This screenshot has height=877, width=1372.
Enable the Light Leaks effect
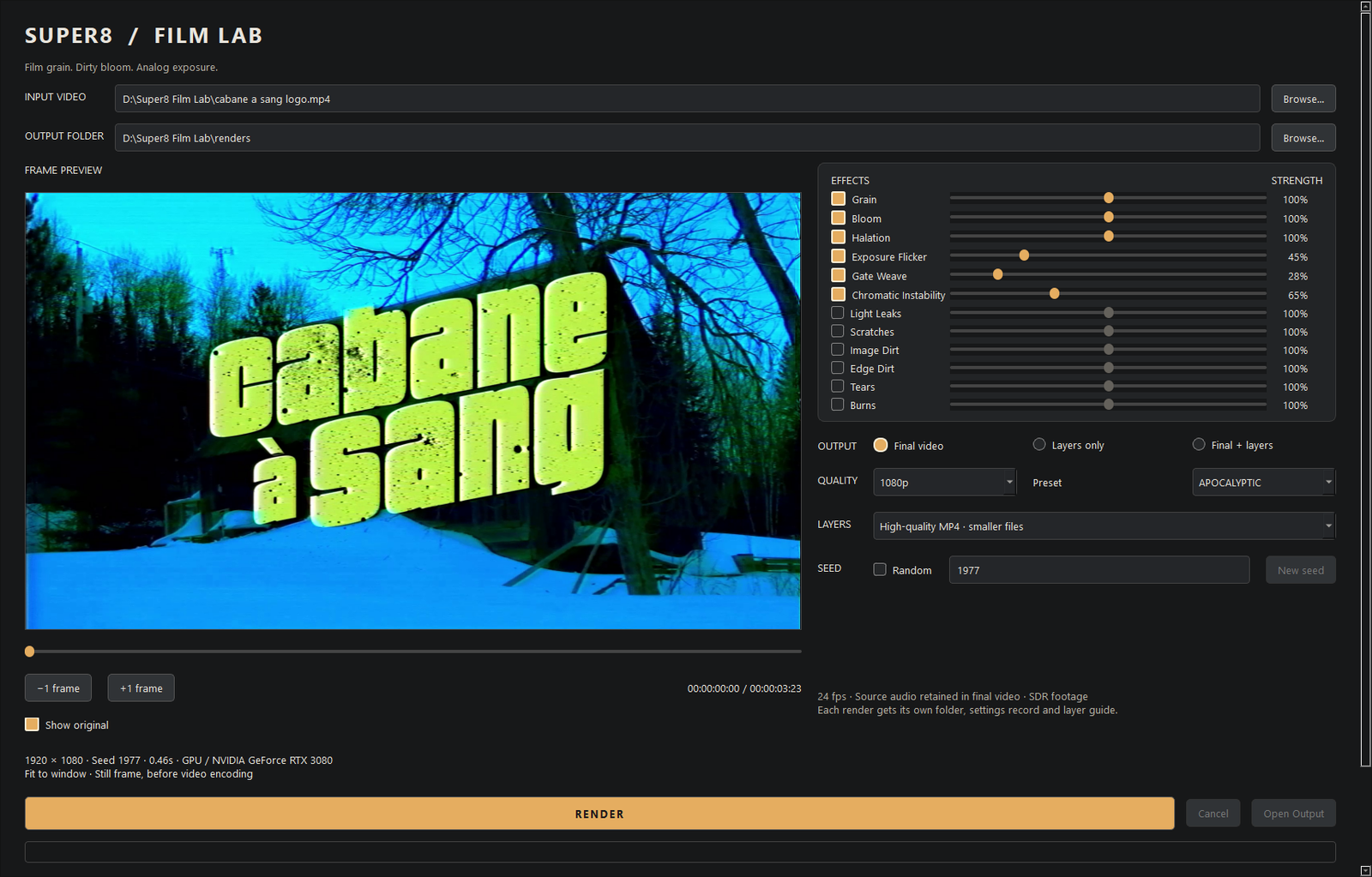tap(838, 313)
